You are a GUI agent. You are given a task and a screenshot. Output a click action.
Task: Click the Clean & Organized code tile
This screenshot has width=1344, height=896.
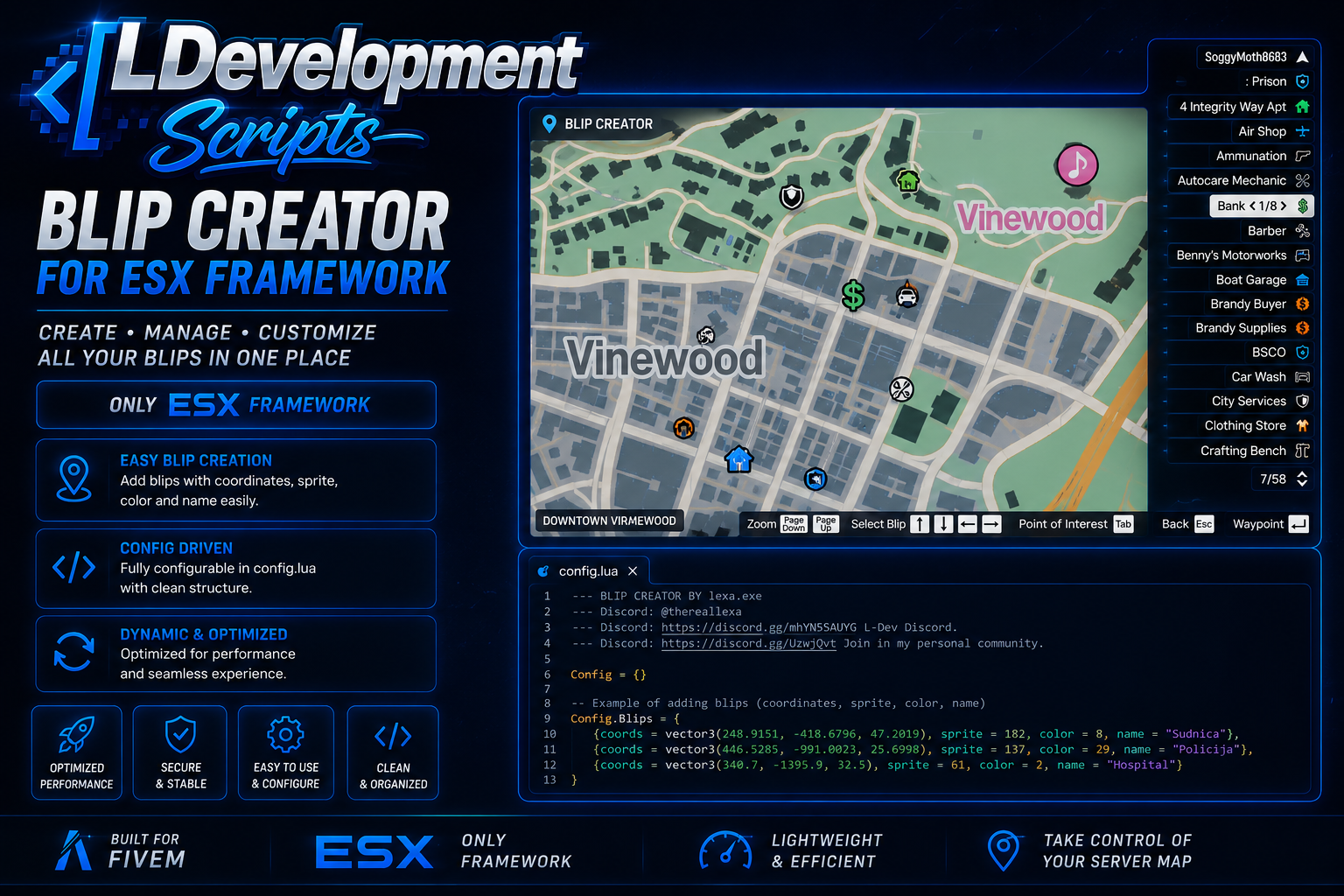(393, 752)
